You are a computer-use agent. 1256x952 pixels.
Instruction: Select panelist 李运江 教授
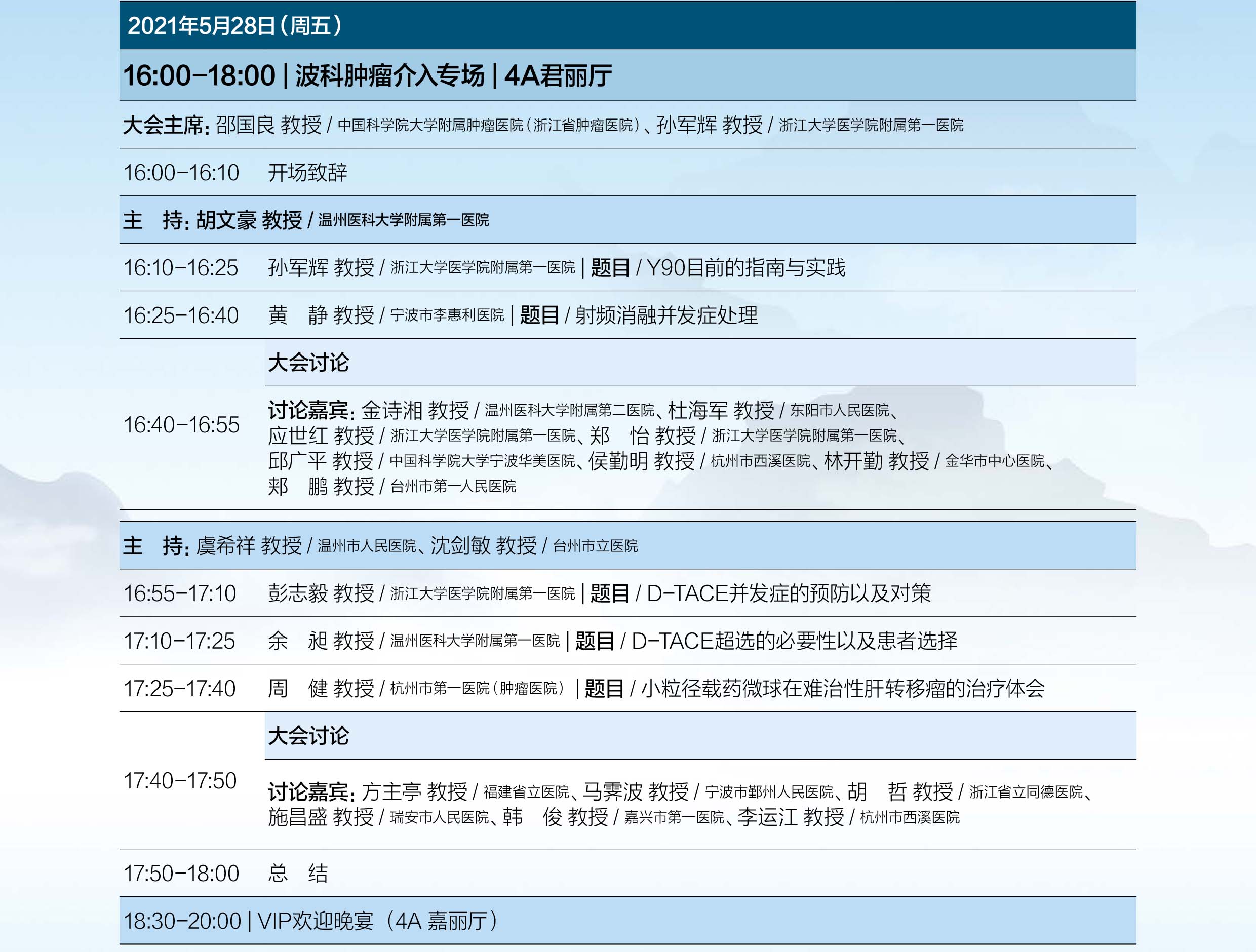pyautogui.click(x=791, y=817)
